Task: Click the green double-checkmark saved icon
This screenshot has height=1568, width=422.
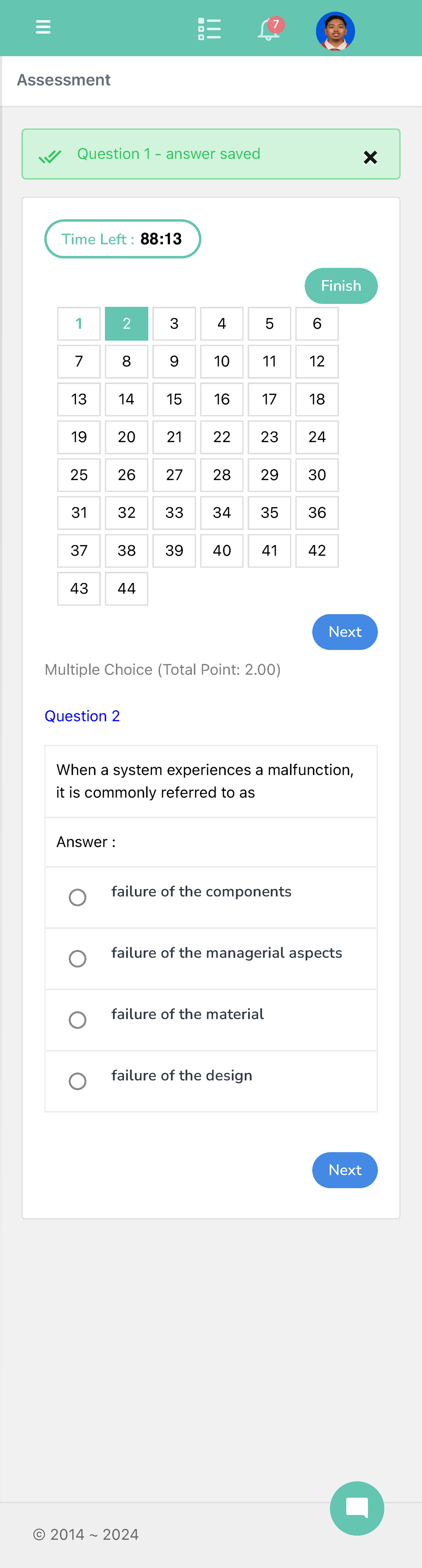Action: [51, 156]
